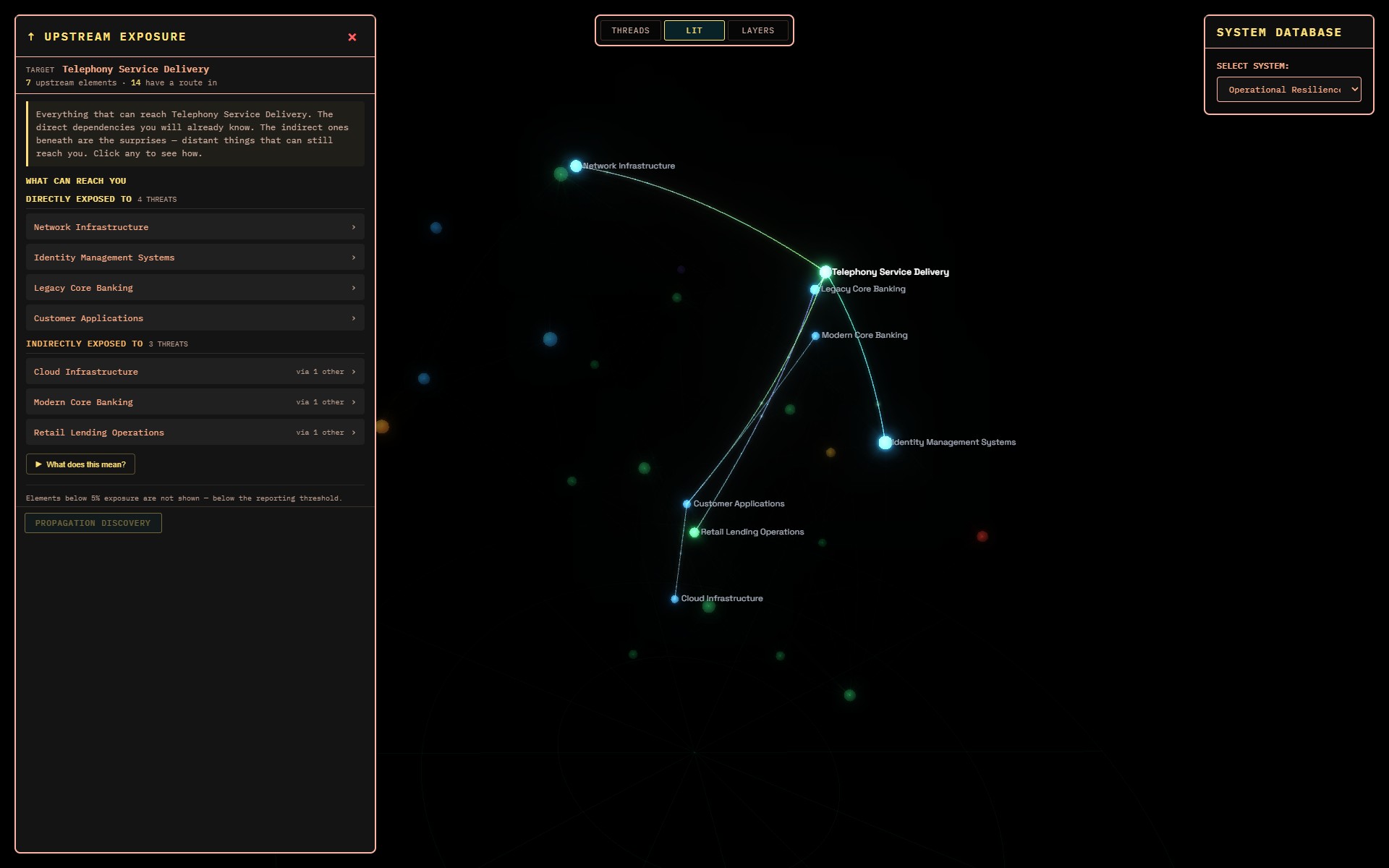Screen dimensions: 1389x868
Task: Switch to the THREADS view tab
Action: [x=630, y=30]
